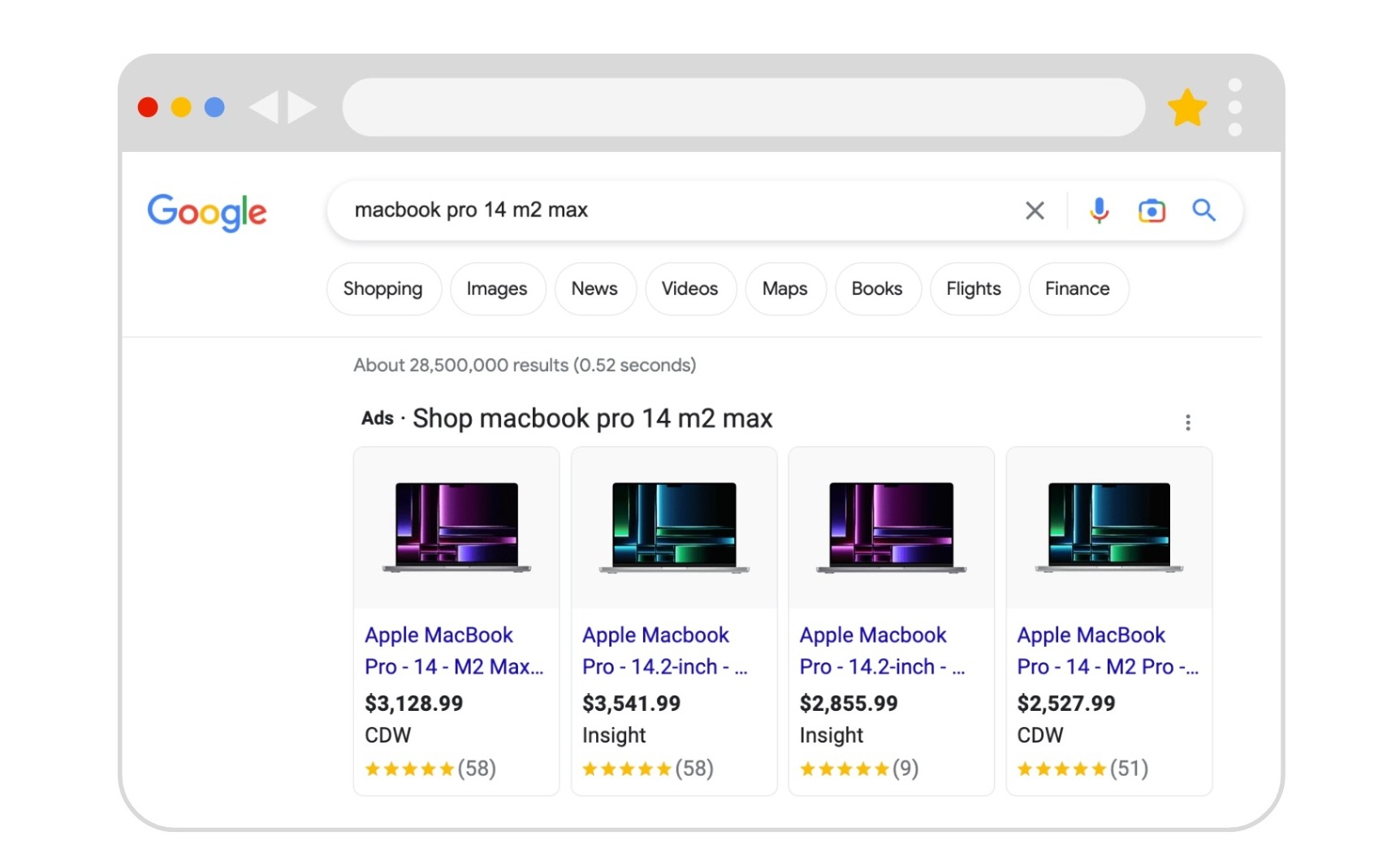Clear the search query with X icon
Screen dimensions: 1400x862
click(x=1035, y=211)
